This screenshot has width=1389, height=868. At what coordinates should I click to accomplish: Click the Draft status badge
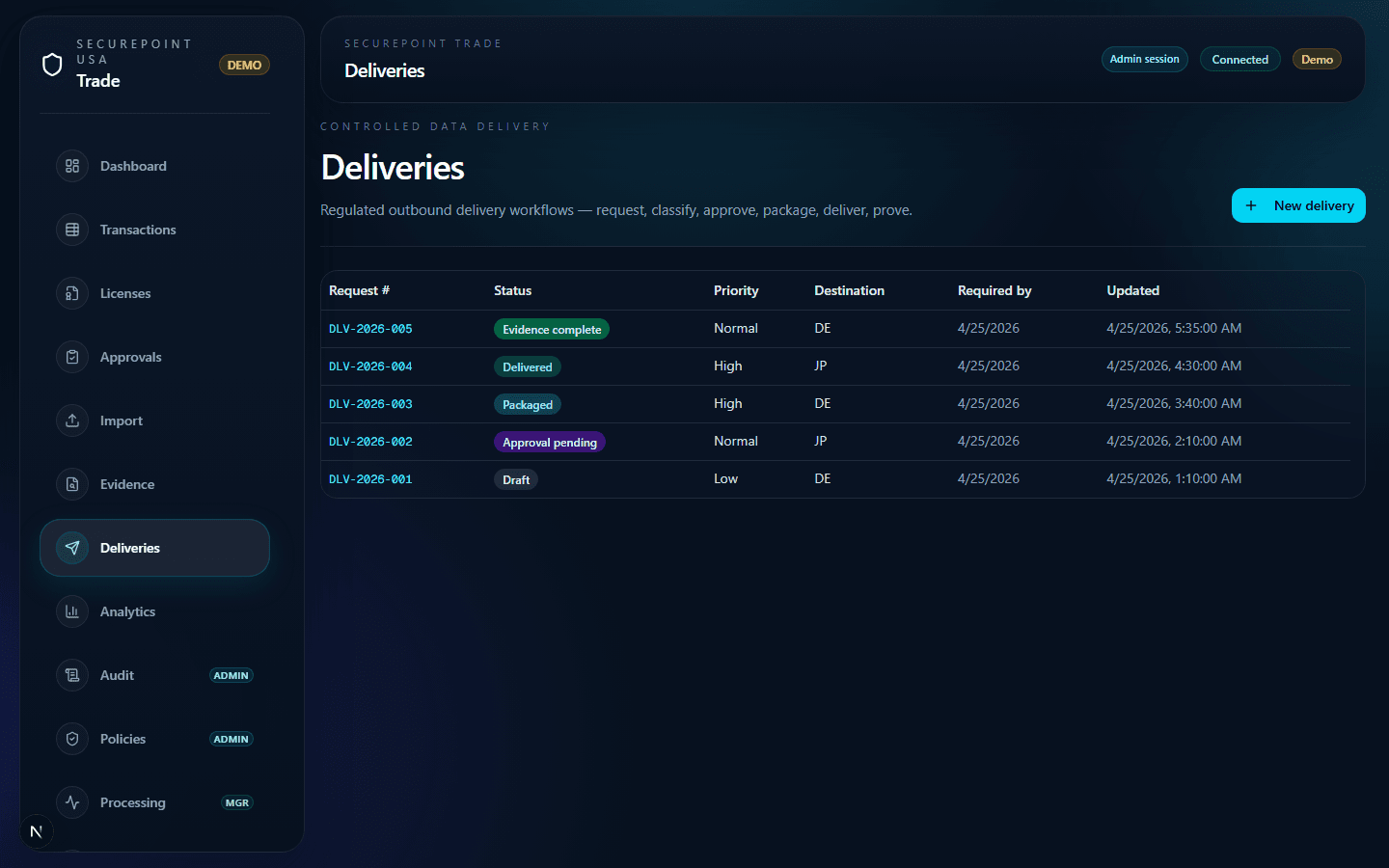coord(516,479)
